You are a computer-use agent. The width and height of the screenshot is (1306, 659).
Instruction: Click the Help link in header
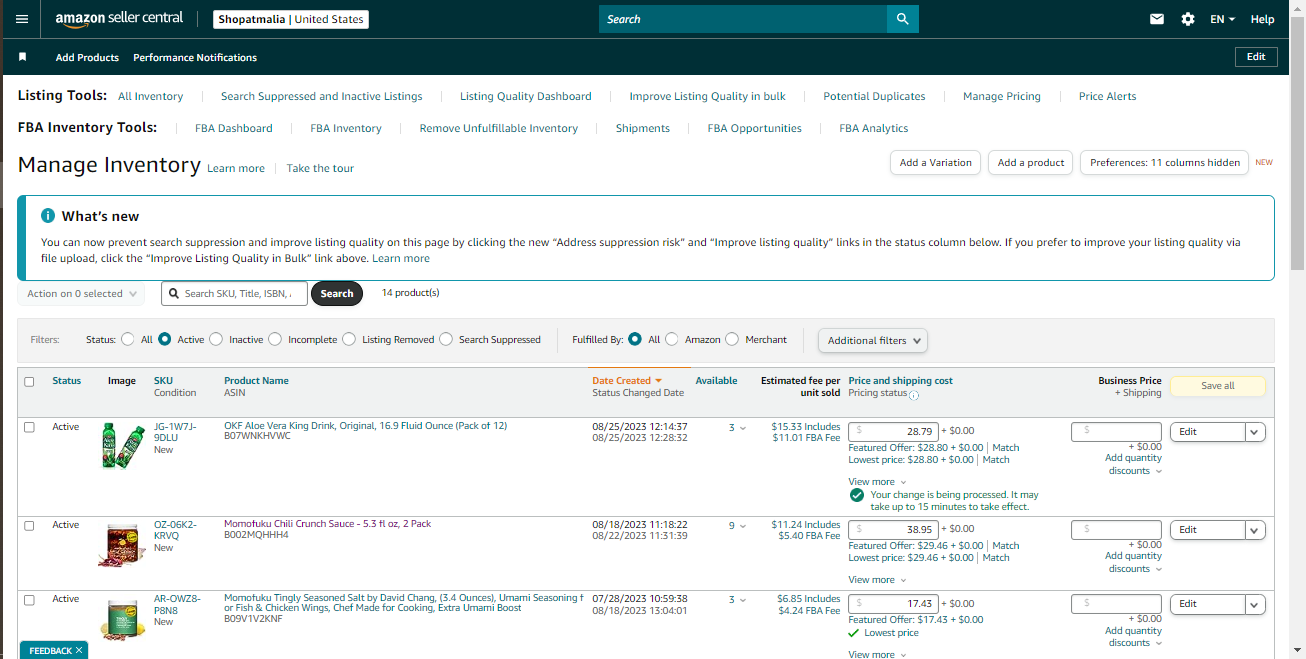1262,19
